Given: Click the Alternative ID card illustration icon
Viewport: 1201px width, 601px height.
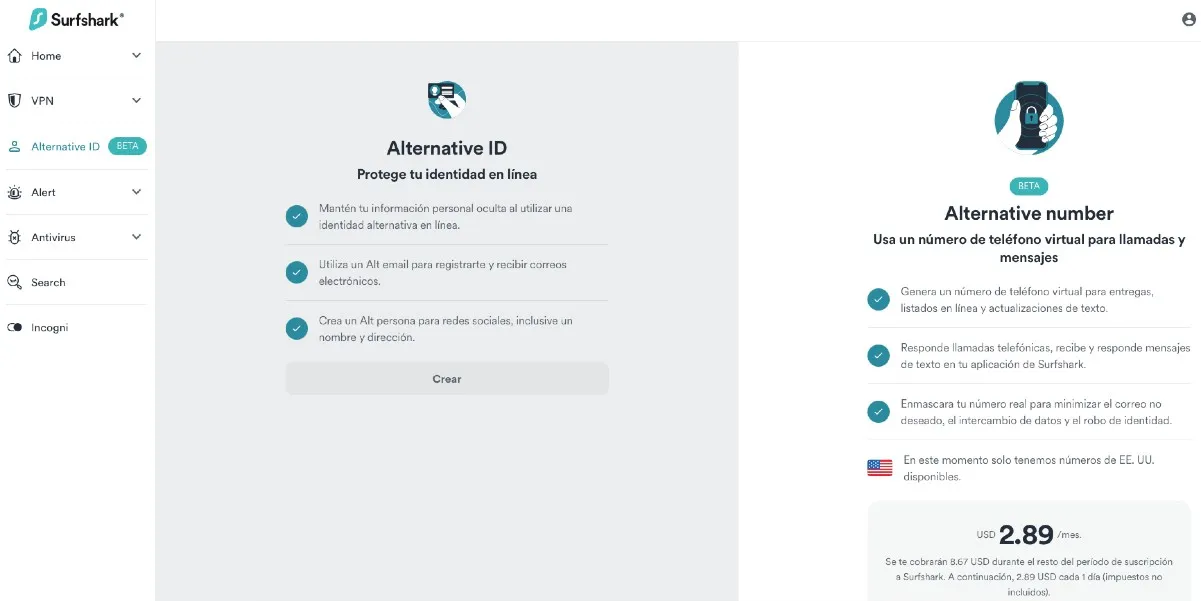Looking at the screenshot, I should pyautogui.click(x=447, y=99).
